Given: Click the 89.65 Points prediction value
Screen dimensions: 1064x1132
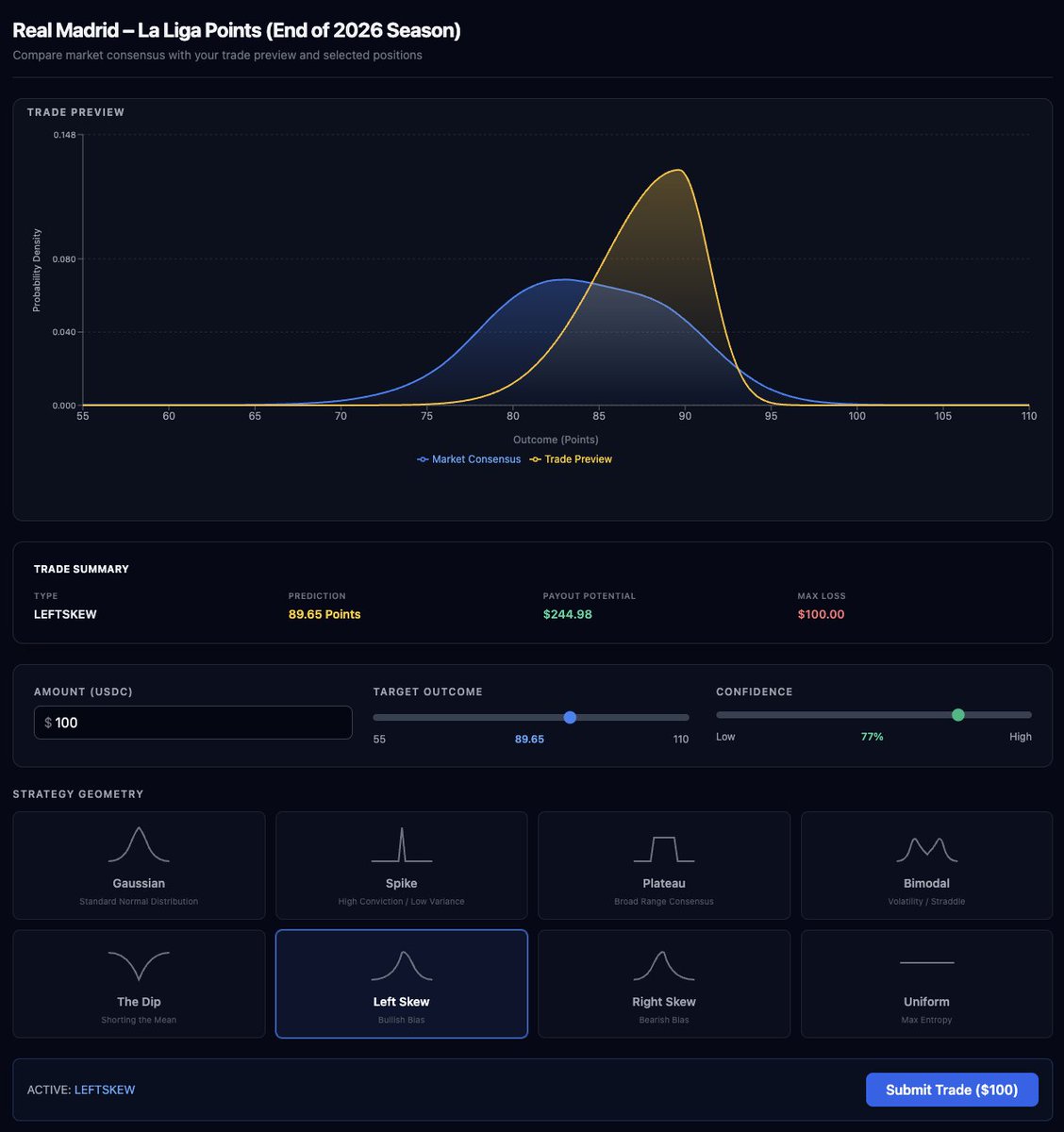Looking at the screenshot, I should [x=324, y=614].
